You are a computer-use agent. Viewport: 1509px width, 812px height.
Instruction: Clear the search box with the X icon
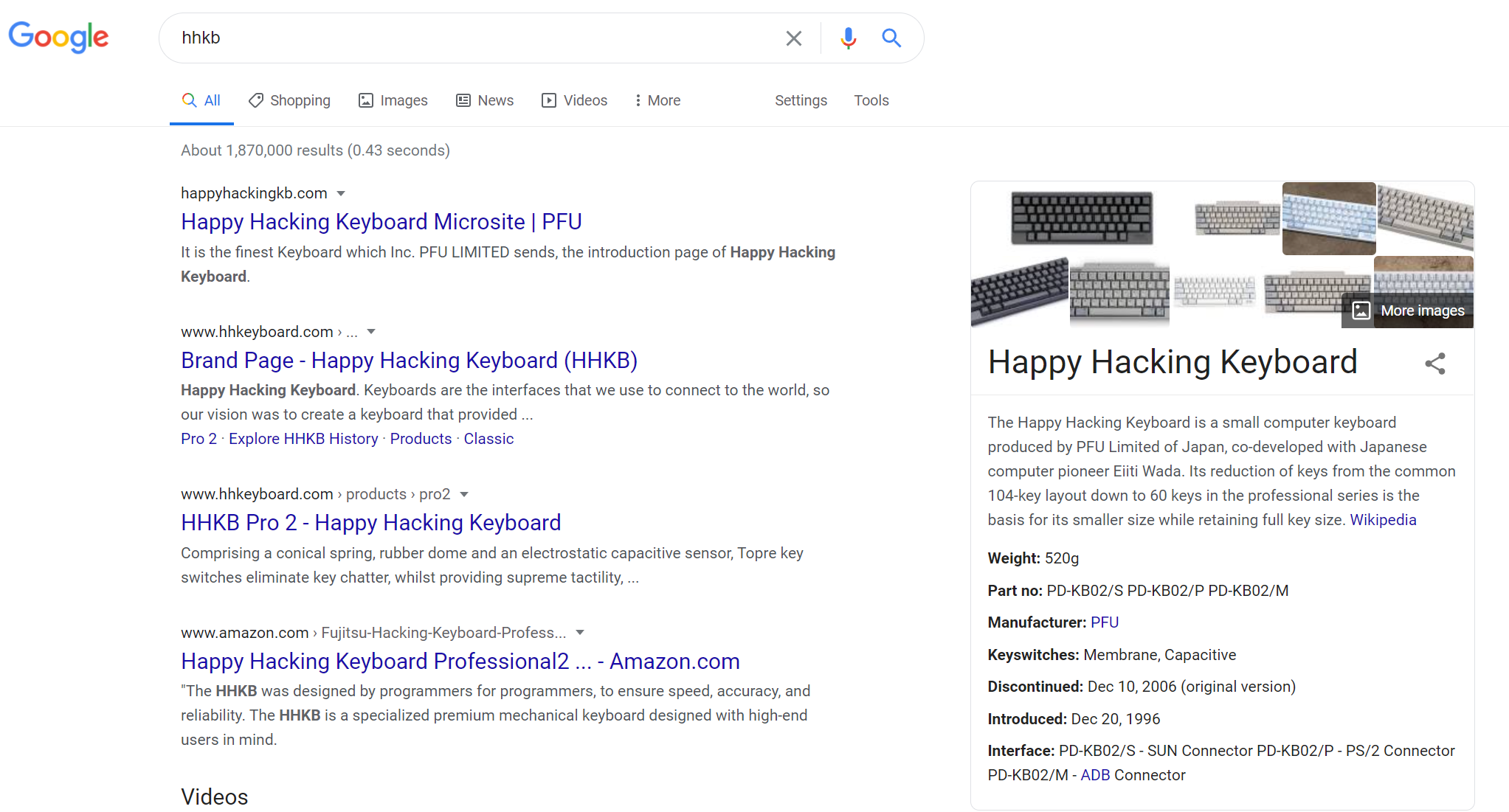(793, 38)
